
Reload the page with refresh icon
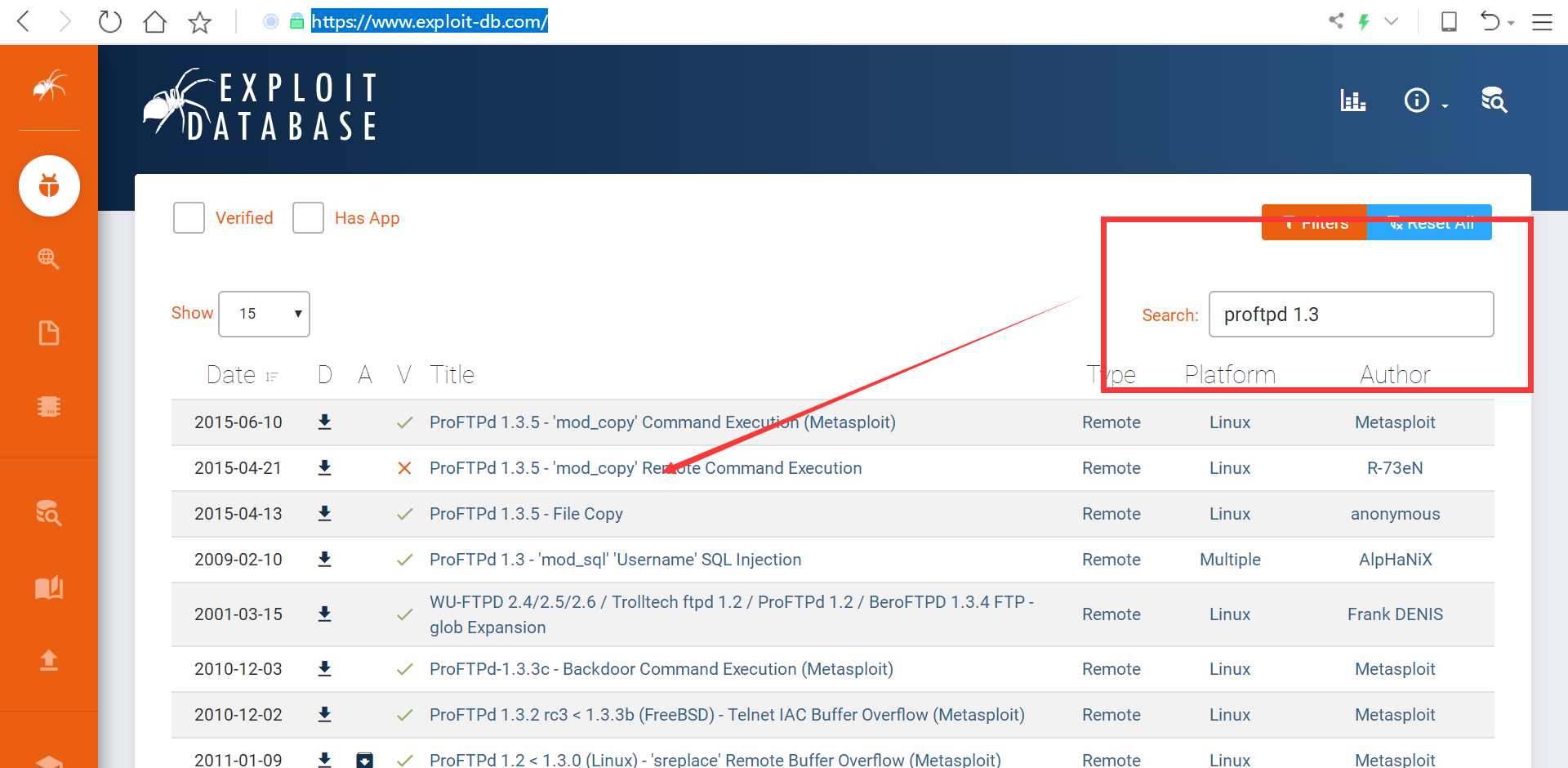[109, 21]
